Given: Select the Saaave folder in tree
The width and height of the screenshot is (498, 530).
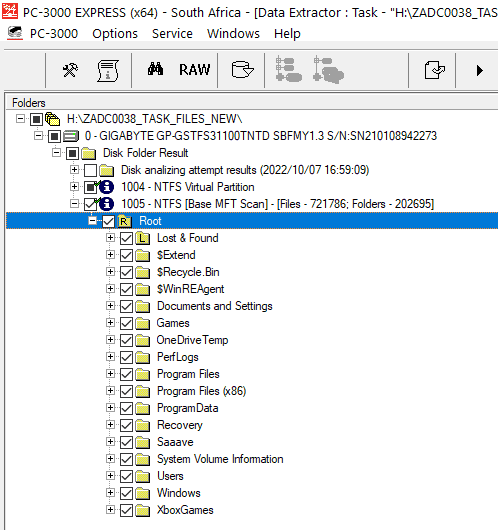Looking at the screenshot, I should click(x=175, y=442).
